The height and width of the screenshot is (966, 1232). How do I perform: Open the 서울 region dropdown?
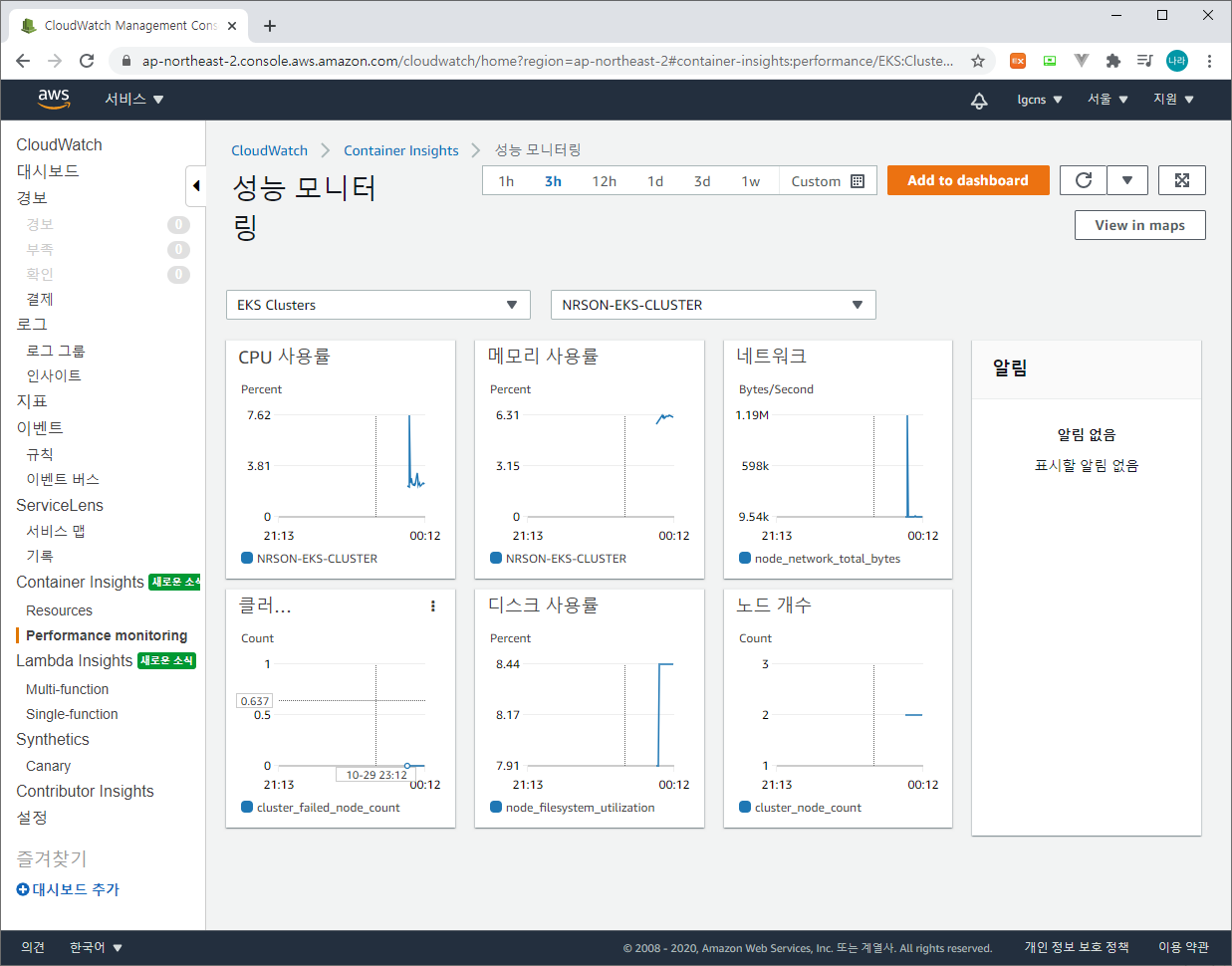[1108, 100]
